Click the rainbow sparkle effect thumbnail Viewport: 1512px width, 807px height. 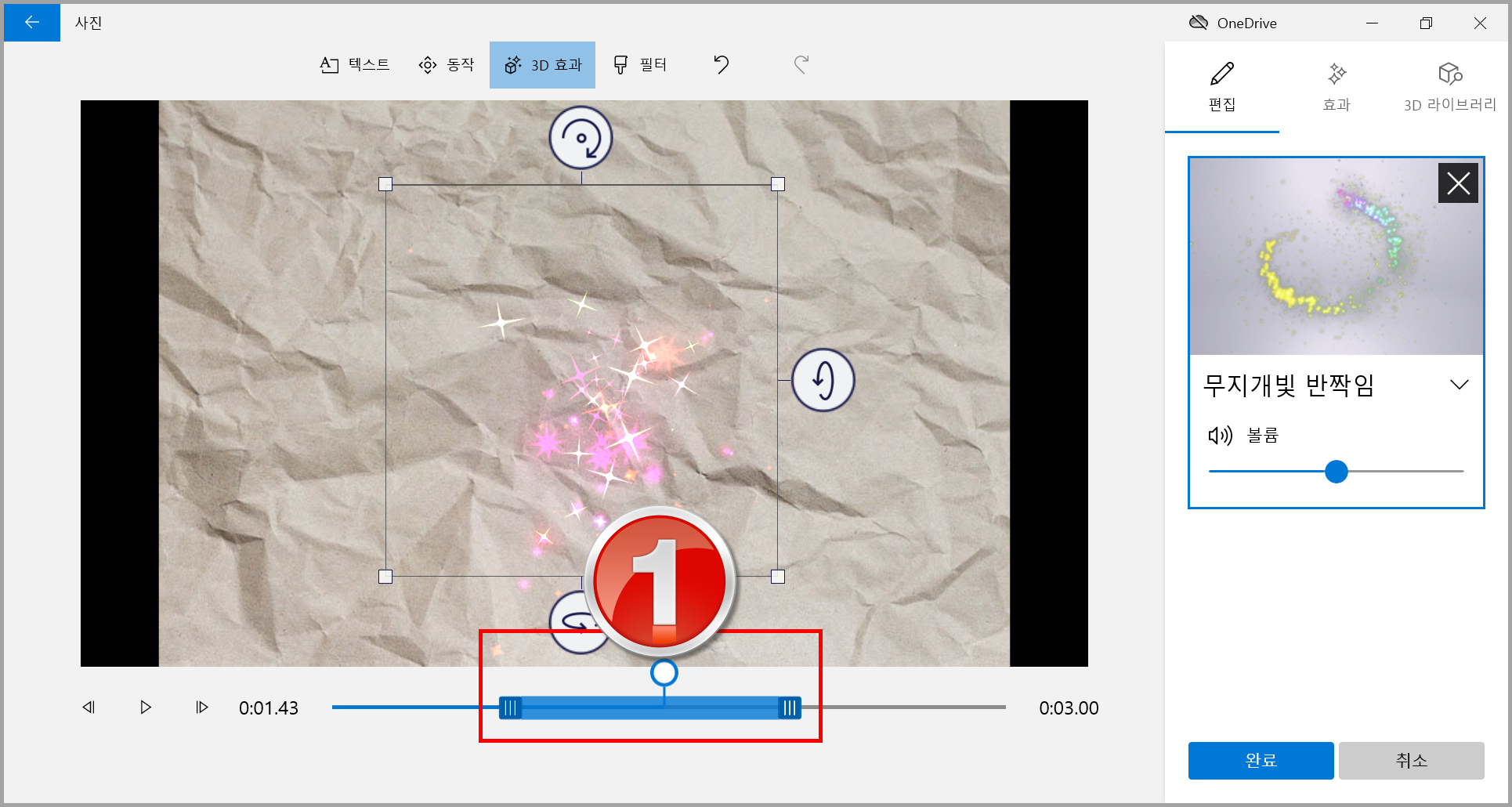pyautogui.click(x=1336, y=257)
